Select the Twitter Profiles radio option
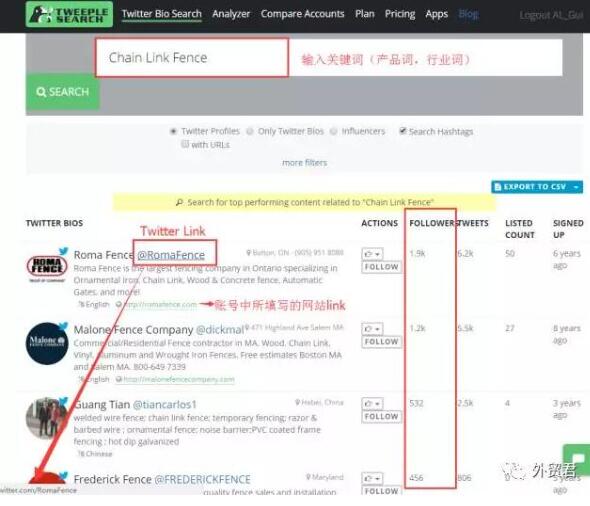The height and width of the screenshot is (506, 590). click(x=173, y=131)
